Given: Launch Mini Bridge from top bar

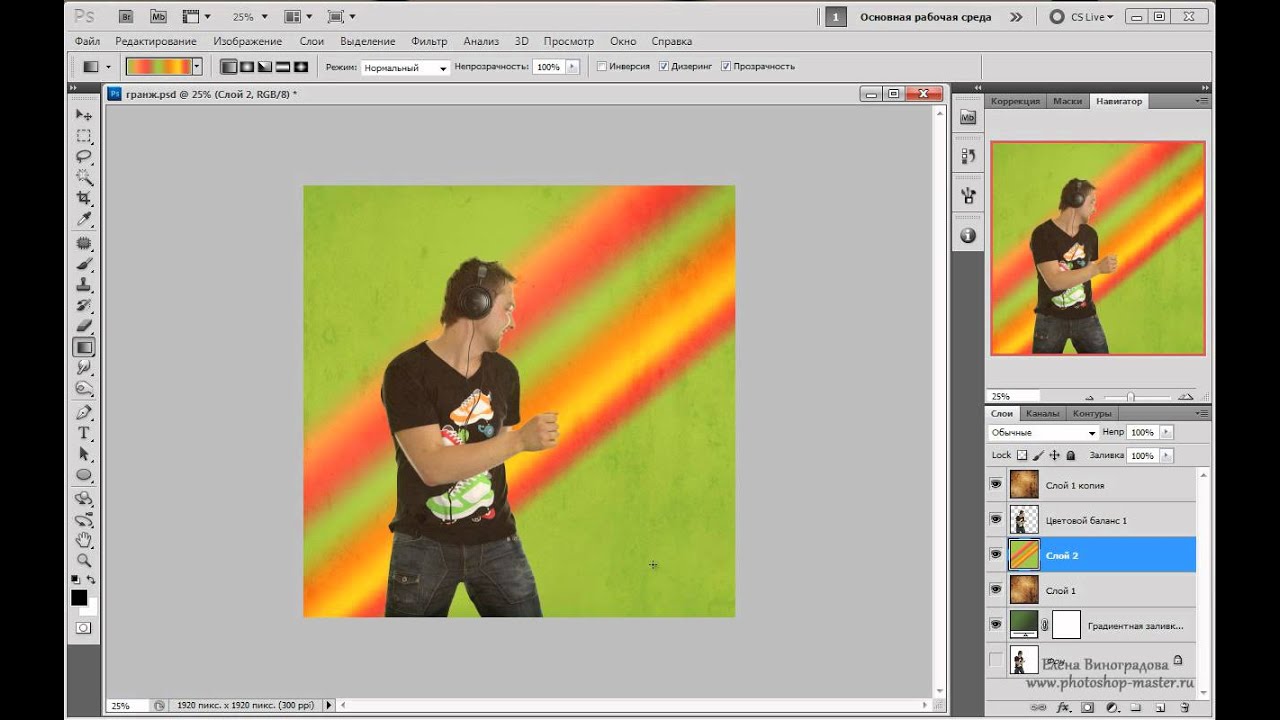Looking at the screenshot, I should pyautogui.click(x=158, y=17).
